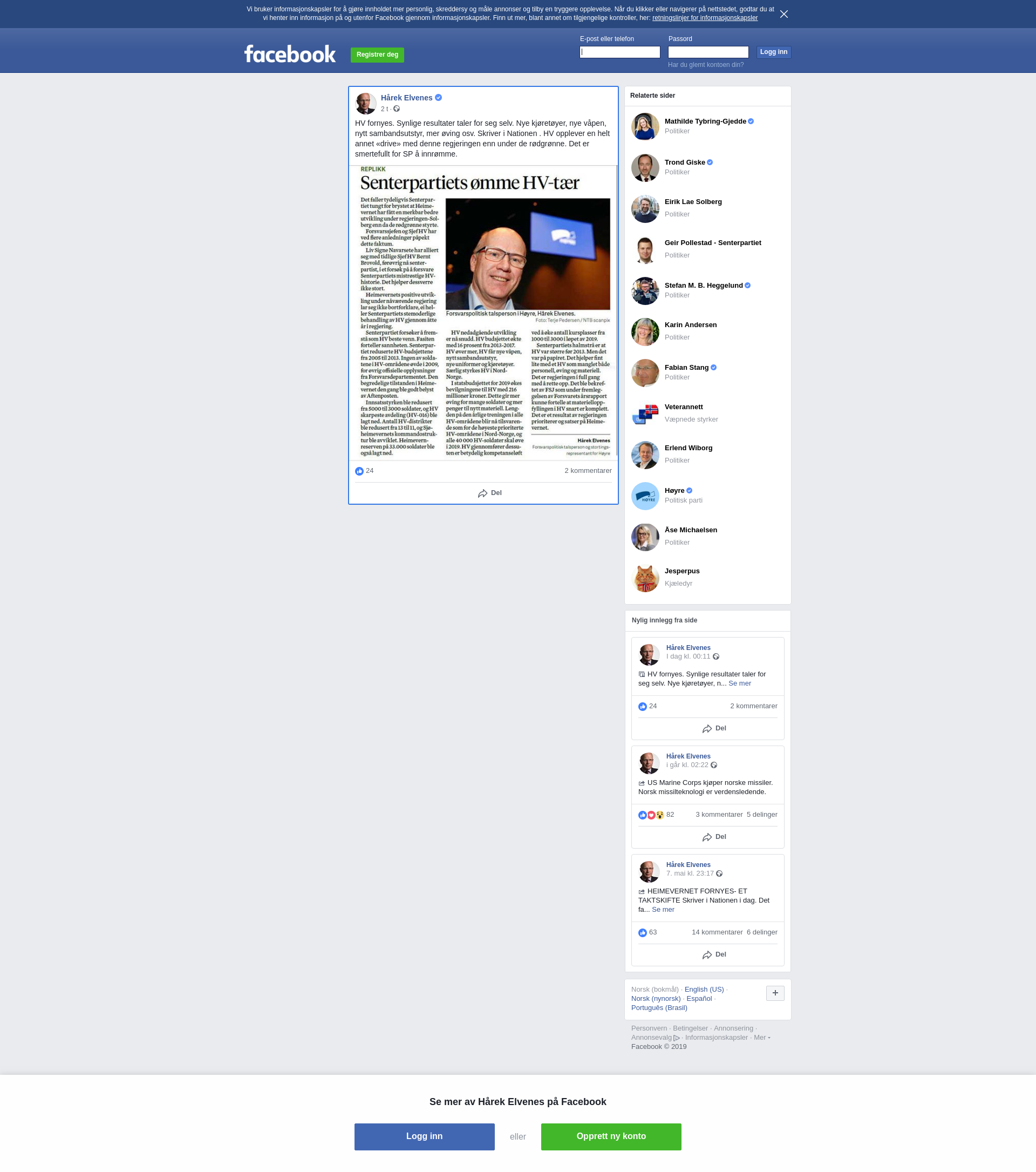
Task: Click like icon showing 63
Action: click(642, 933)
